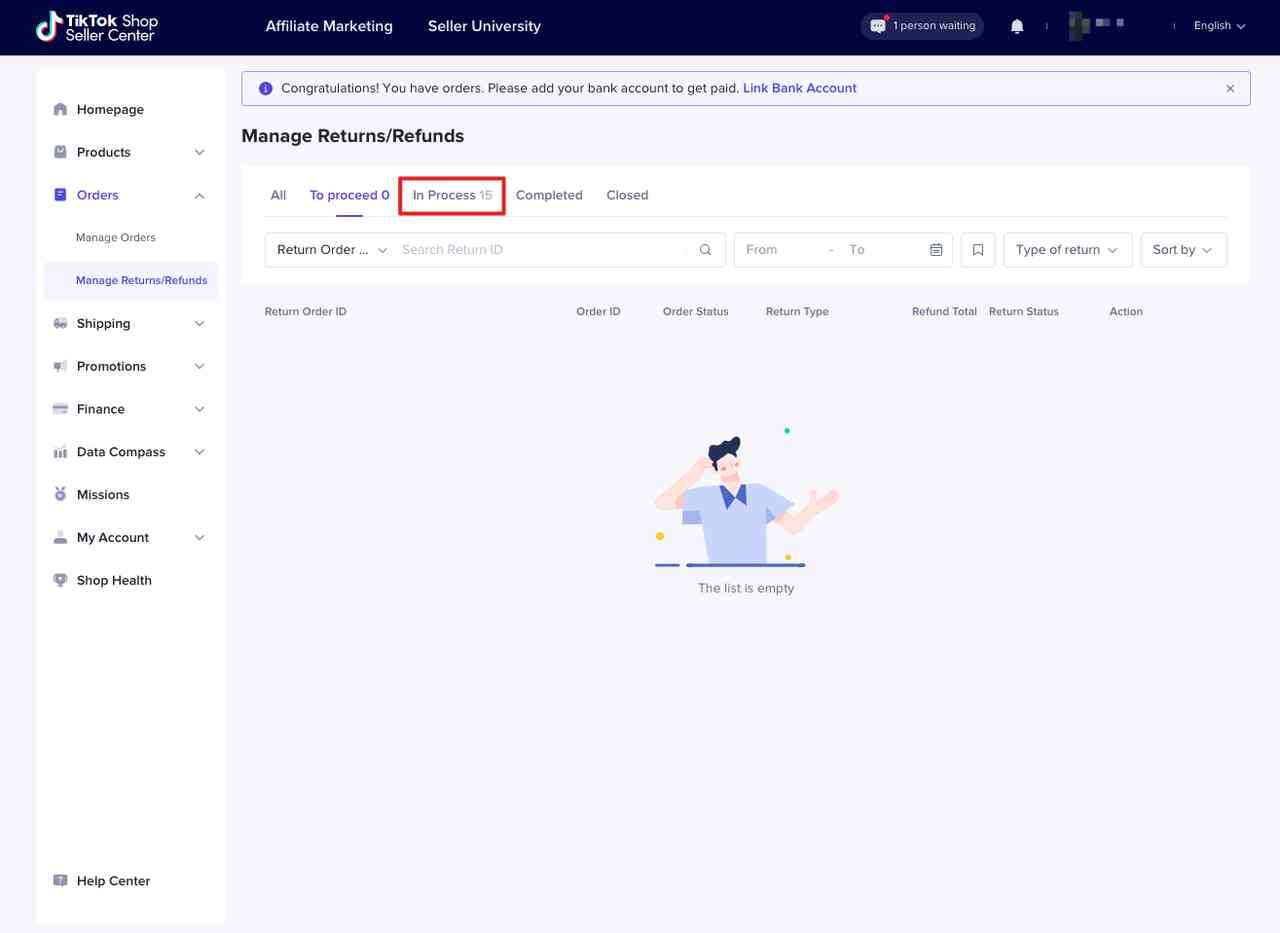The width and height of the screenshot is (1280, 933).
Task: Collapse the Orders sidebar section
Action: tap(199, 196)
